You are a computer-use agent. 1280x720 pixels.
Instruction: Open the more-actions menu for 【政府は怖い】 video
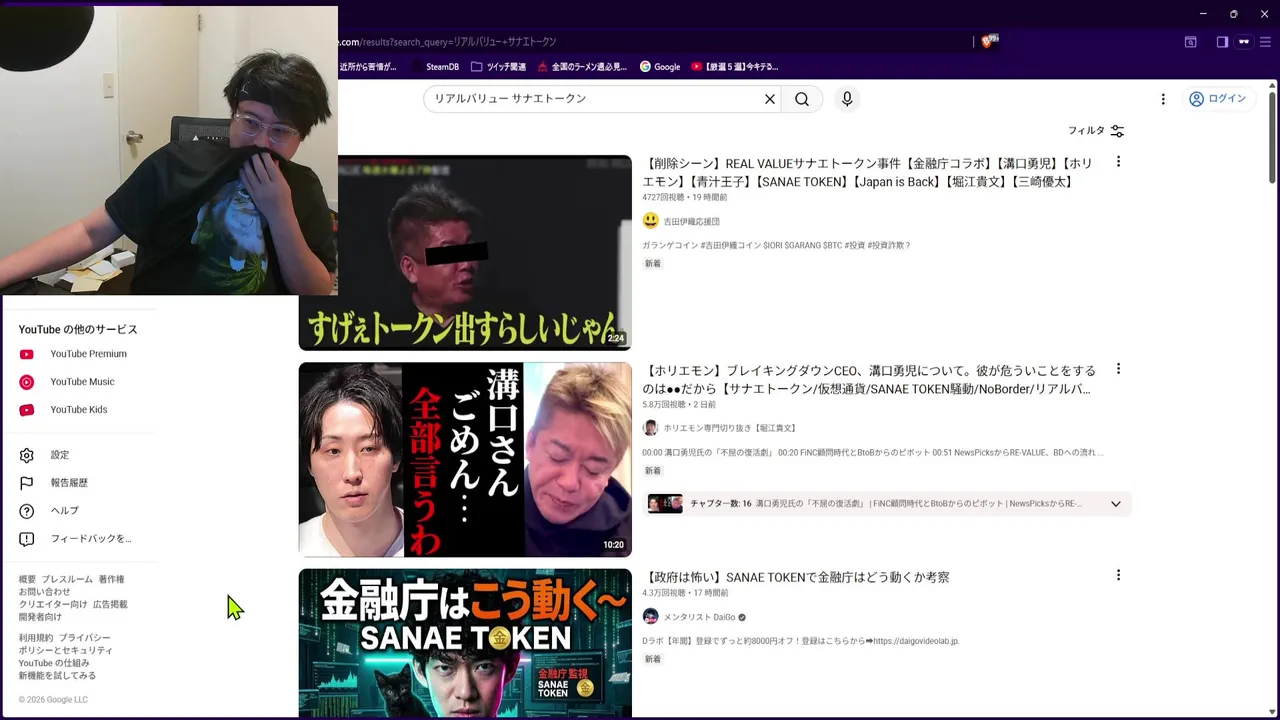1118,575
